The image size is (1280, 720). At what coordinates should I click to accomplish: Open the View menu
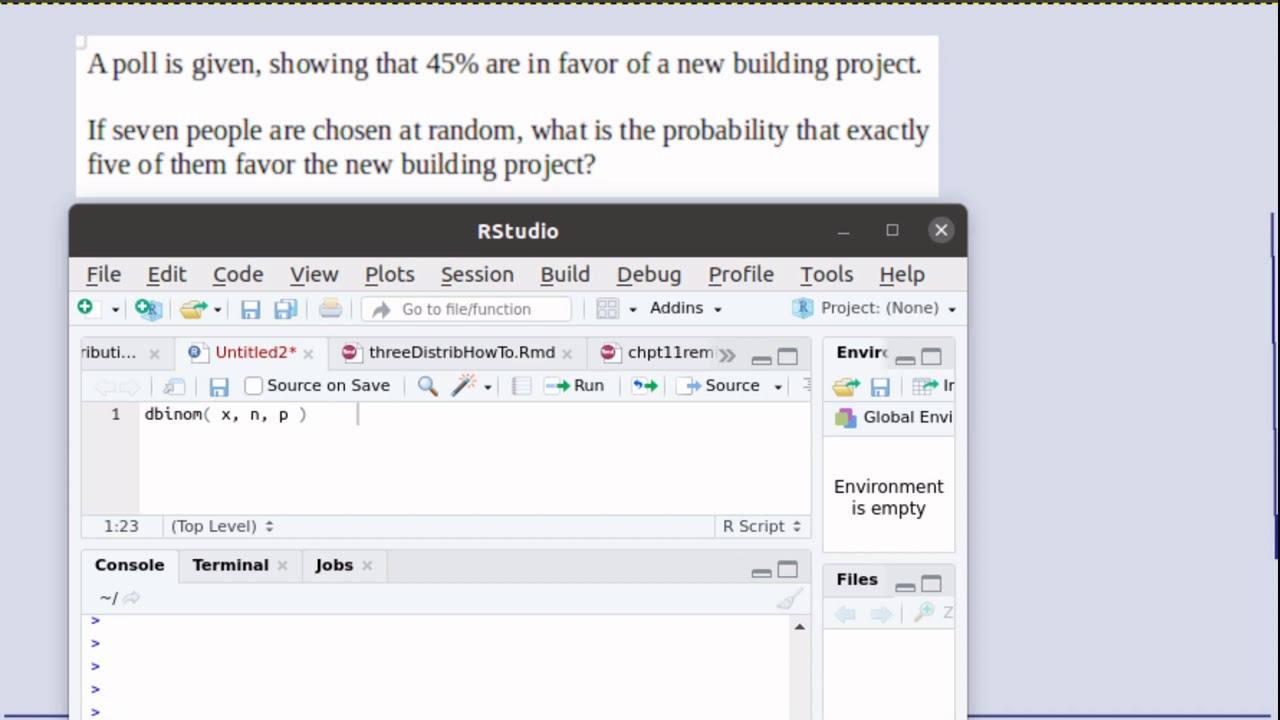point(314,274)
